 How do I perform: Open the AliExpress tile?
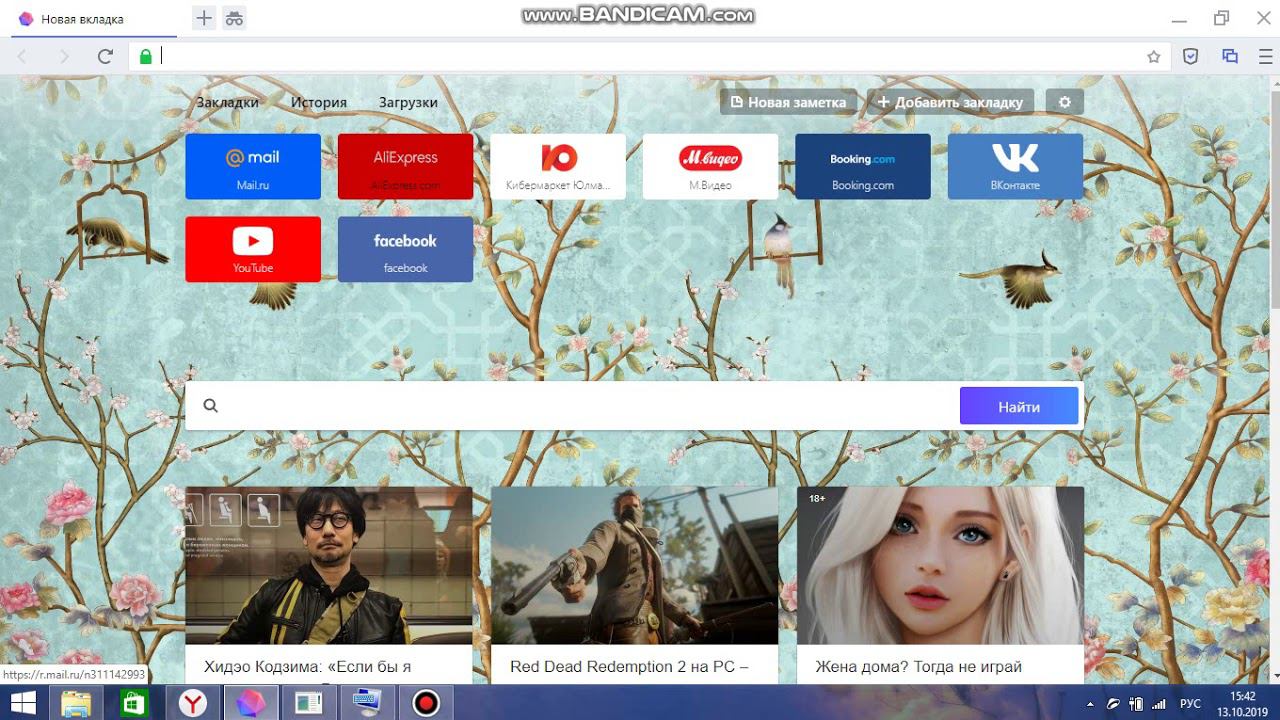[405, 166]
